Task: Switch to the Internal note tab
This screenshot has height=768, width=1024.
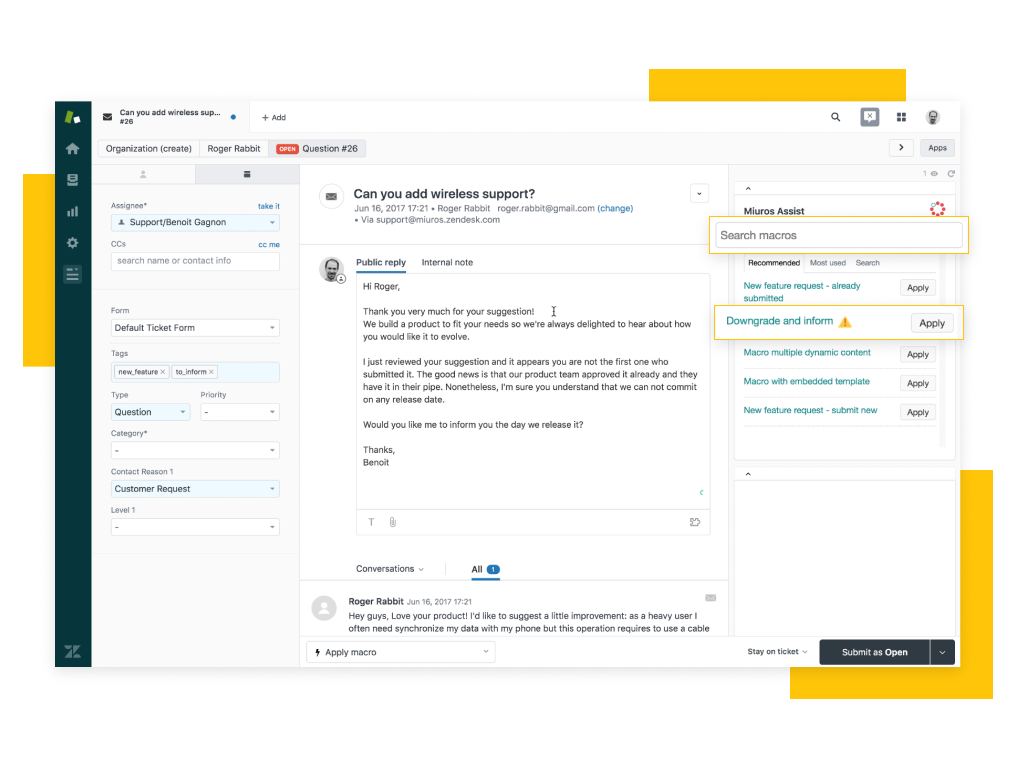Action: (x=447, y=262)
